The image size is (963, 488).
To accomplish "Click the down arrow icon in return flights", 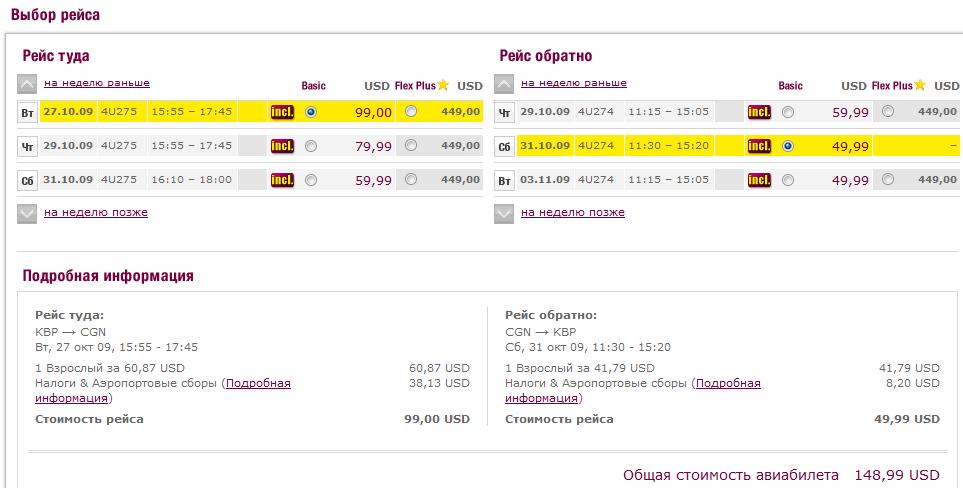I will pyautogui.click(x=504, y=213).
